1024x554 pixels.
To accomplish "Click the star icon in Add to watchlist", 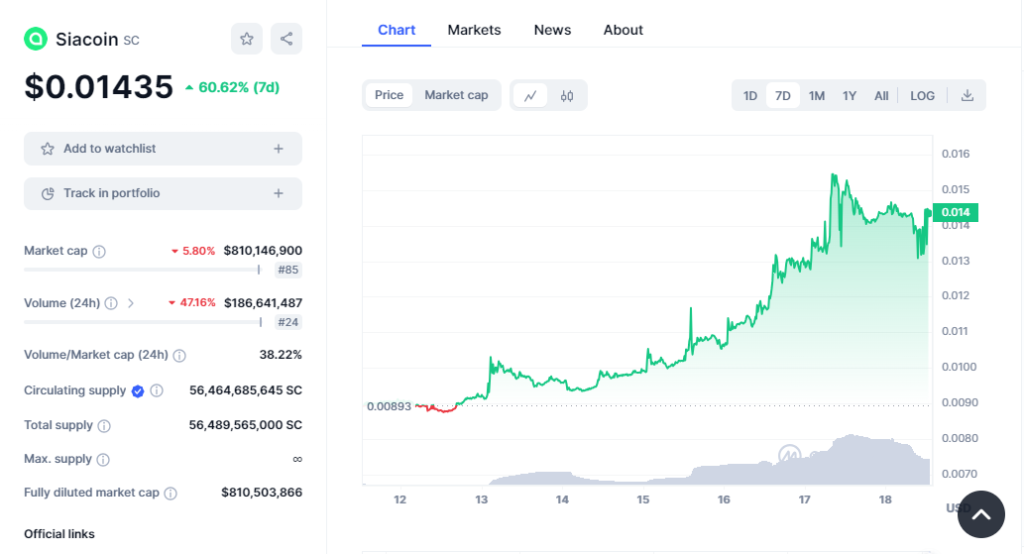I will (x=48, y=149).
